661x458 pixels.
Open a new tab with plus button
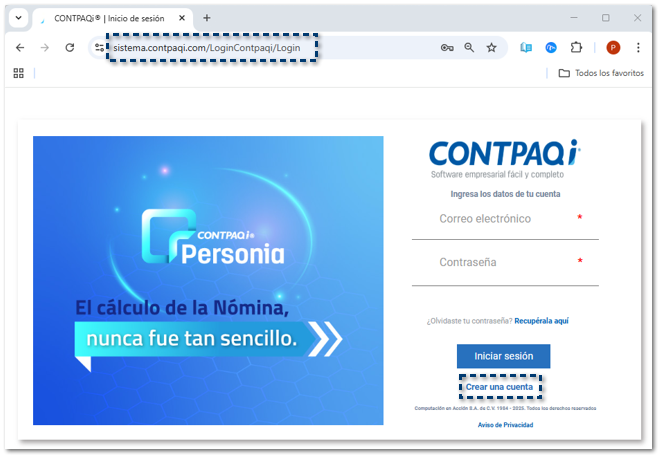coord(207,18)
